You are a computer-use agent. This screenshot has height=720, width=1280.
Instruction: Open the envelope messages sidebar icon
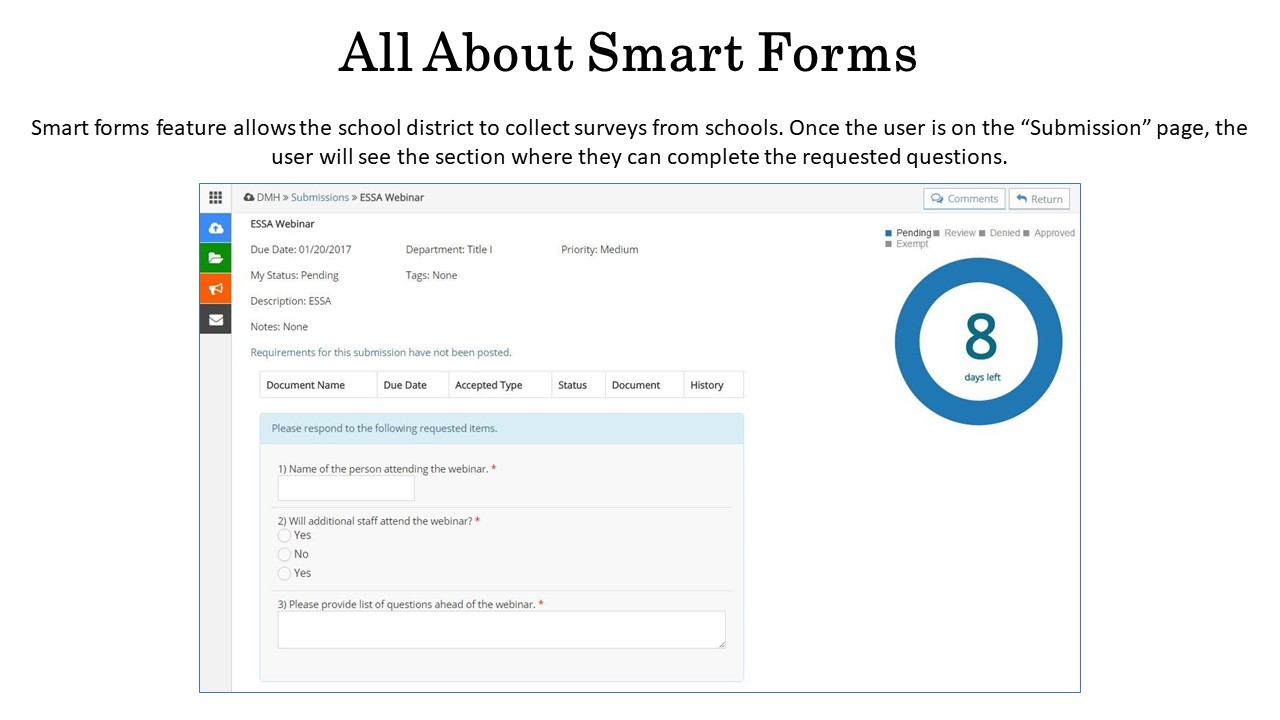[215, 320]
